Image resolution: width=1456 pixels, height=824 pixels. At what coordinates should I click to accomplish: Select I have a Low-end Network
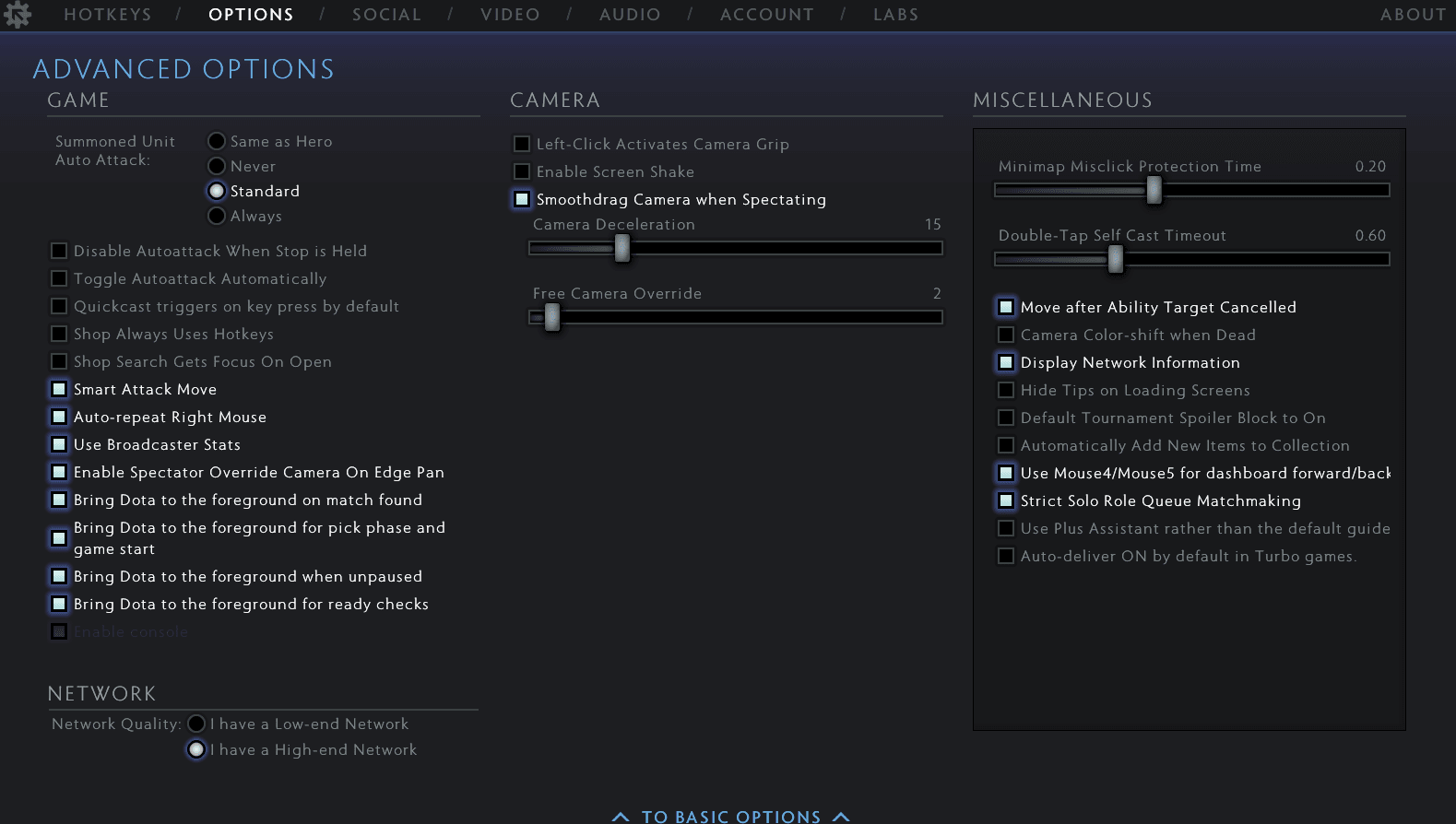click(x=196, y=724)
